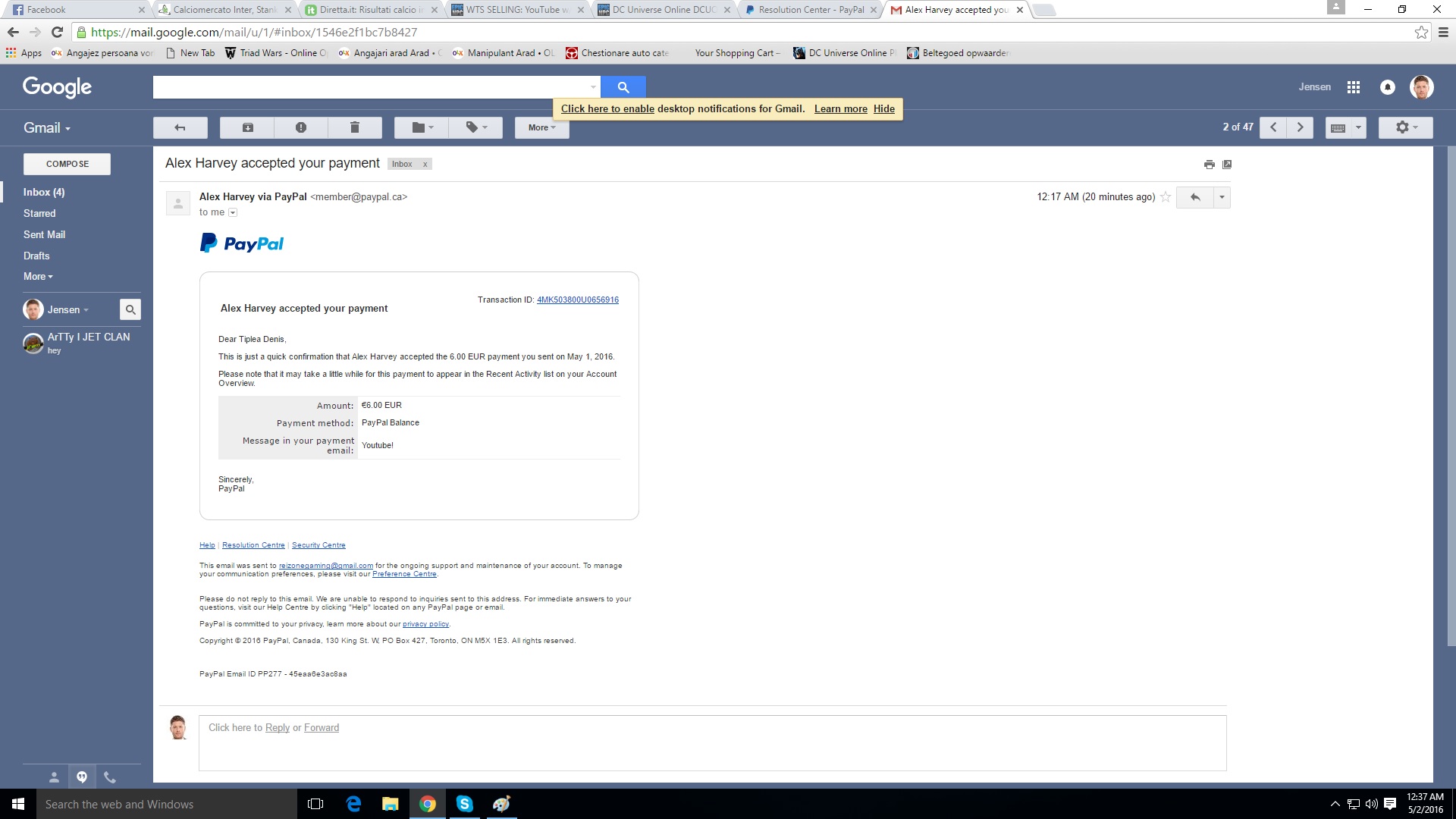Click the back-to-inbox arrow button

pyautogui.click(x=180, y=127)
